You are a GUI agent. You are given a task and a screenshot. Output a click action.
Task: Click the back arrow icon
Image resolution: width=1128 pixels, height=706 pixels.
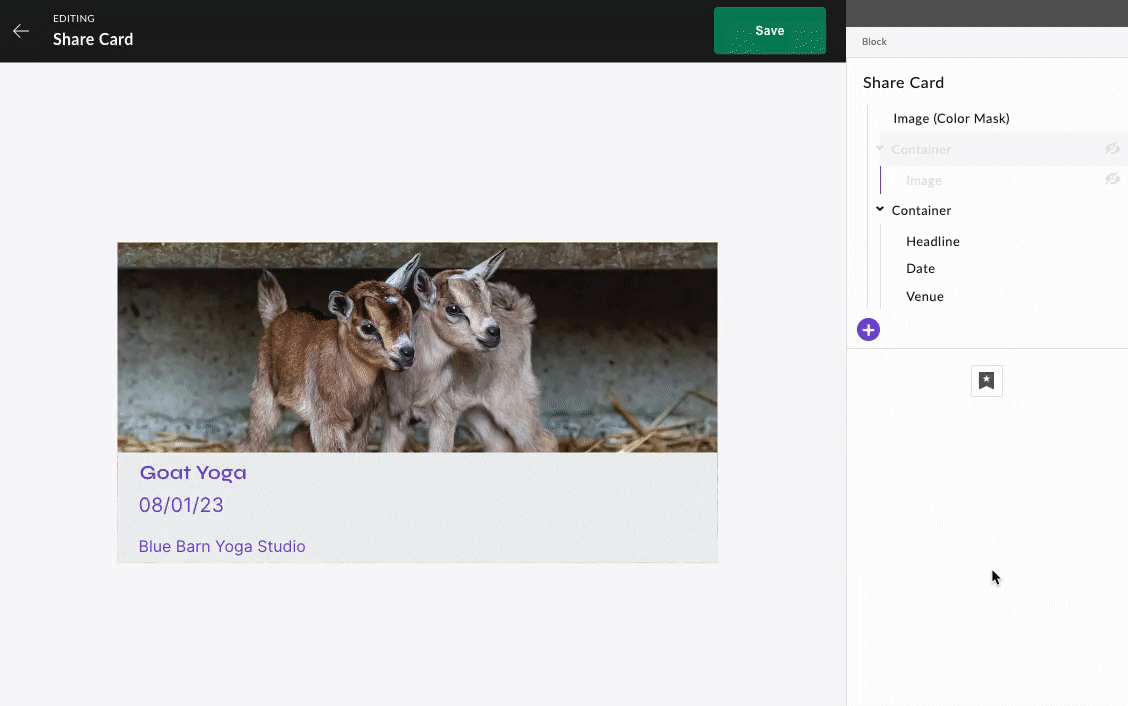[21, 31]
